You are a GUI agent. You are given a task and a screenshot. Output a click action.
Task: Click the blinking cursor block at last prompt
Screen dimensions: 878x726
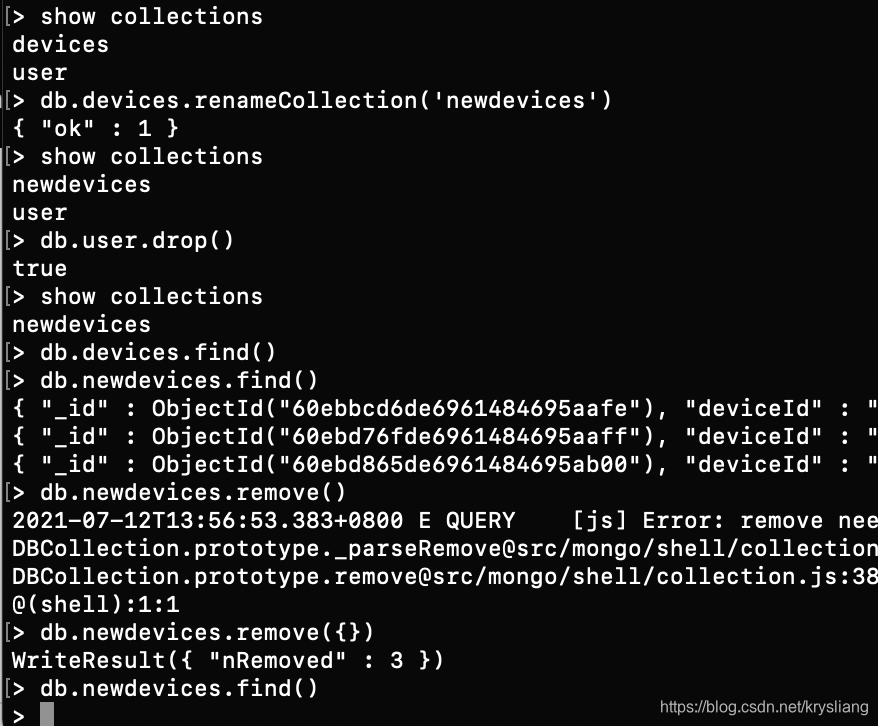[x=47, y=715]
